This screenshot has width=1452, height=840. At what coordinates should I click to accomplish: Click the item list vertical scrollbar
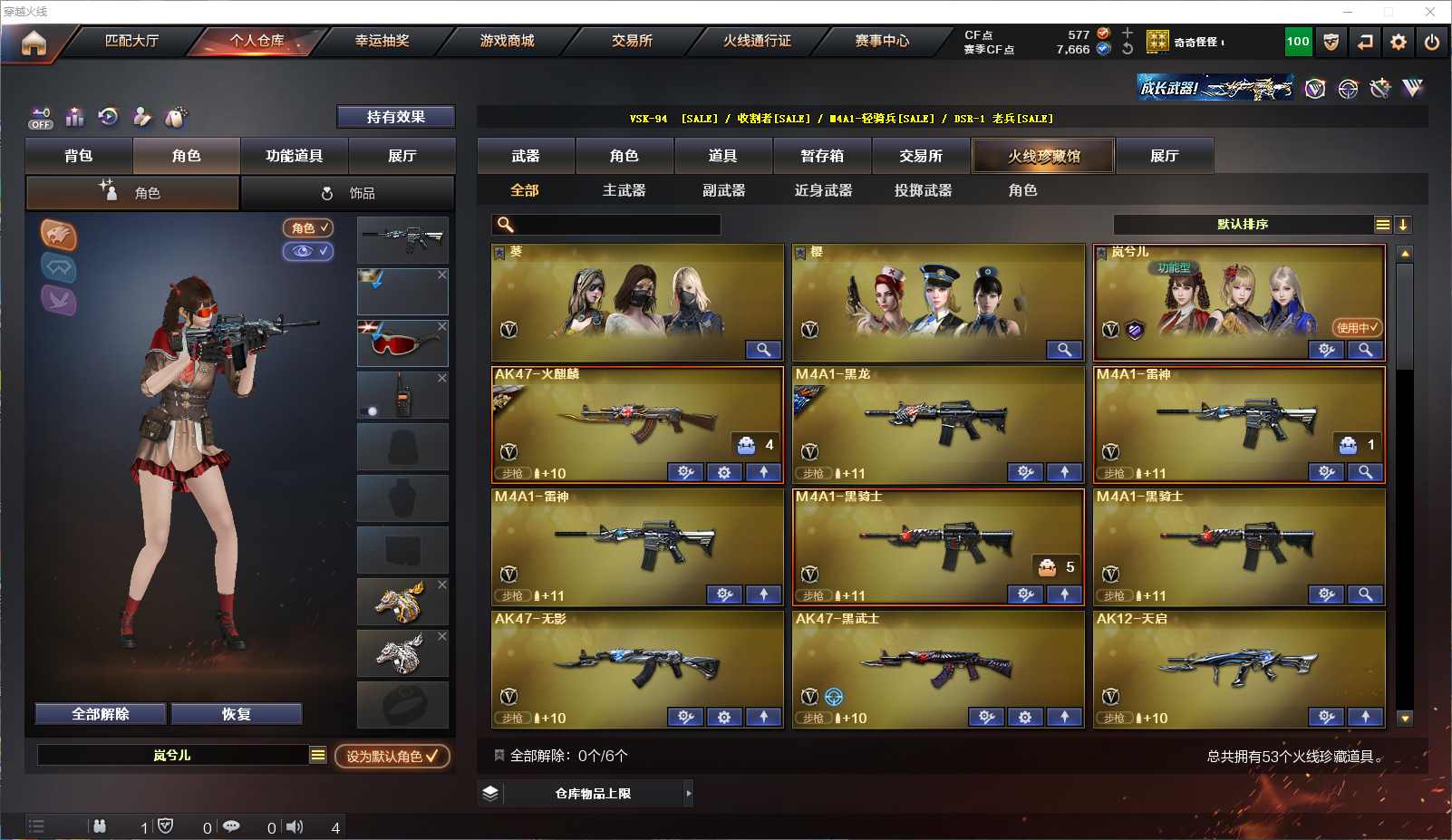[x=1405, y=485]
